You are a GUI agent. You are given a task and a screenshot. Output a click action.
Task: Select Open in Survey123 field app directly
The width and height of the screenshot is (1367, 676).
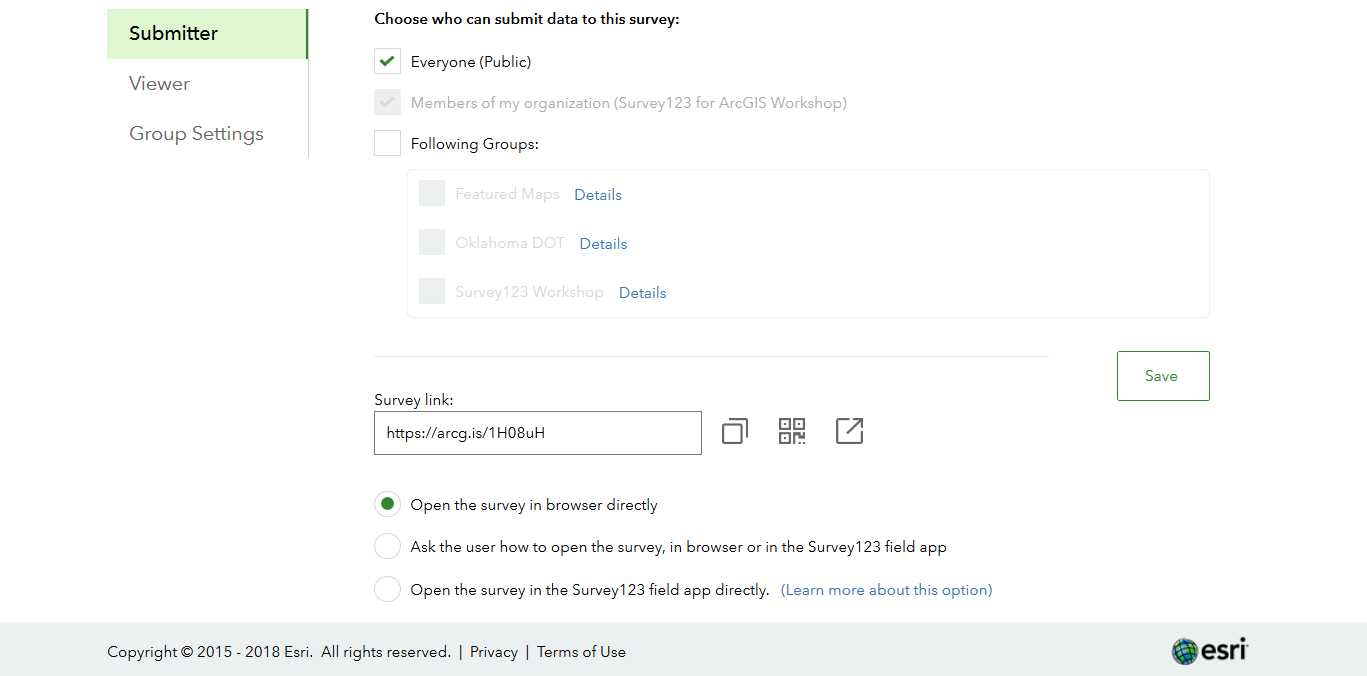(387, 589)
